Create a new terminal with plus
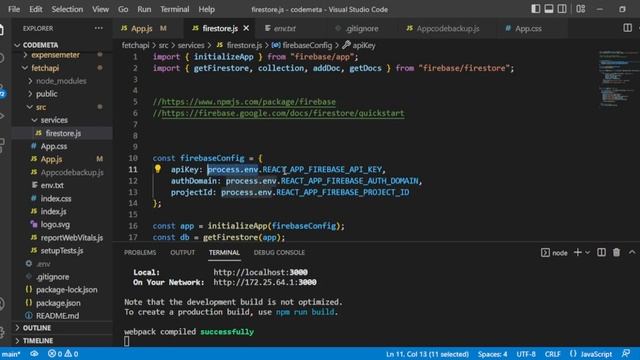Screen dimensions: 640x360 click(x=577, y=252)
